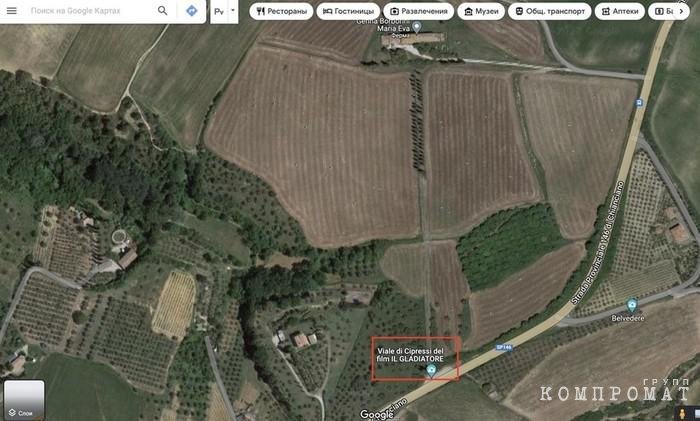The height and width of the screenshot is (421, 700).
Task: Click the Belvedere camera pin marker
Action: click(x=631, y=306)
